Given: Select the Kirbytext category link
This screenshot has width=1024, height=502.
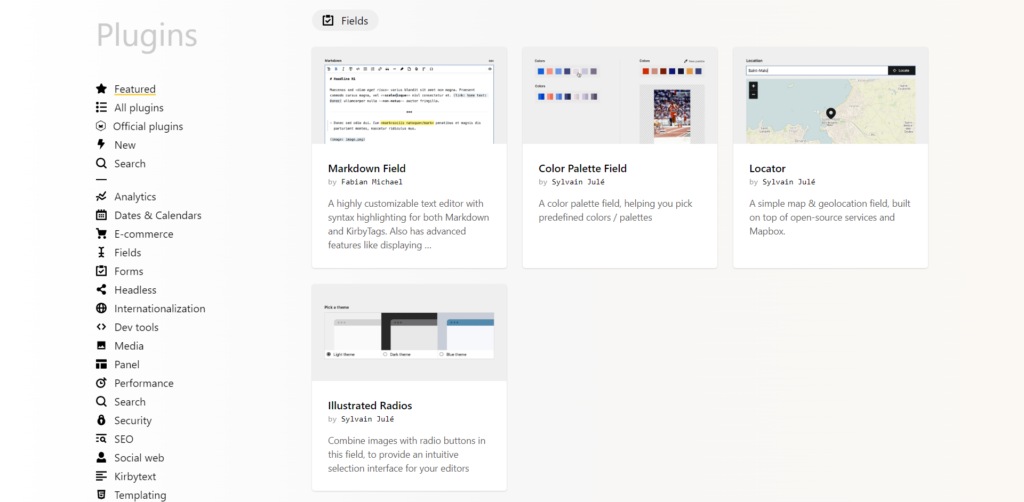Looking at the screenshot, I should [135, 477].
